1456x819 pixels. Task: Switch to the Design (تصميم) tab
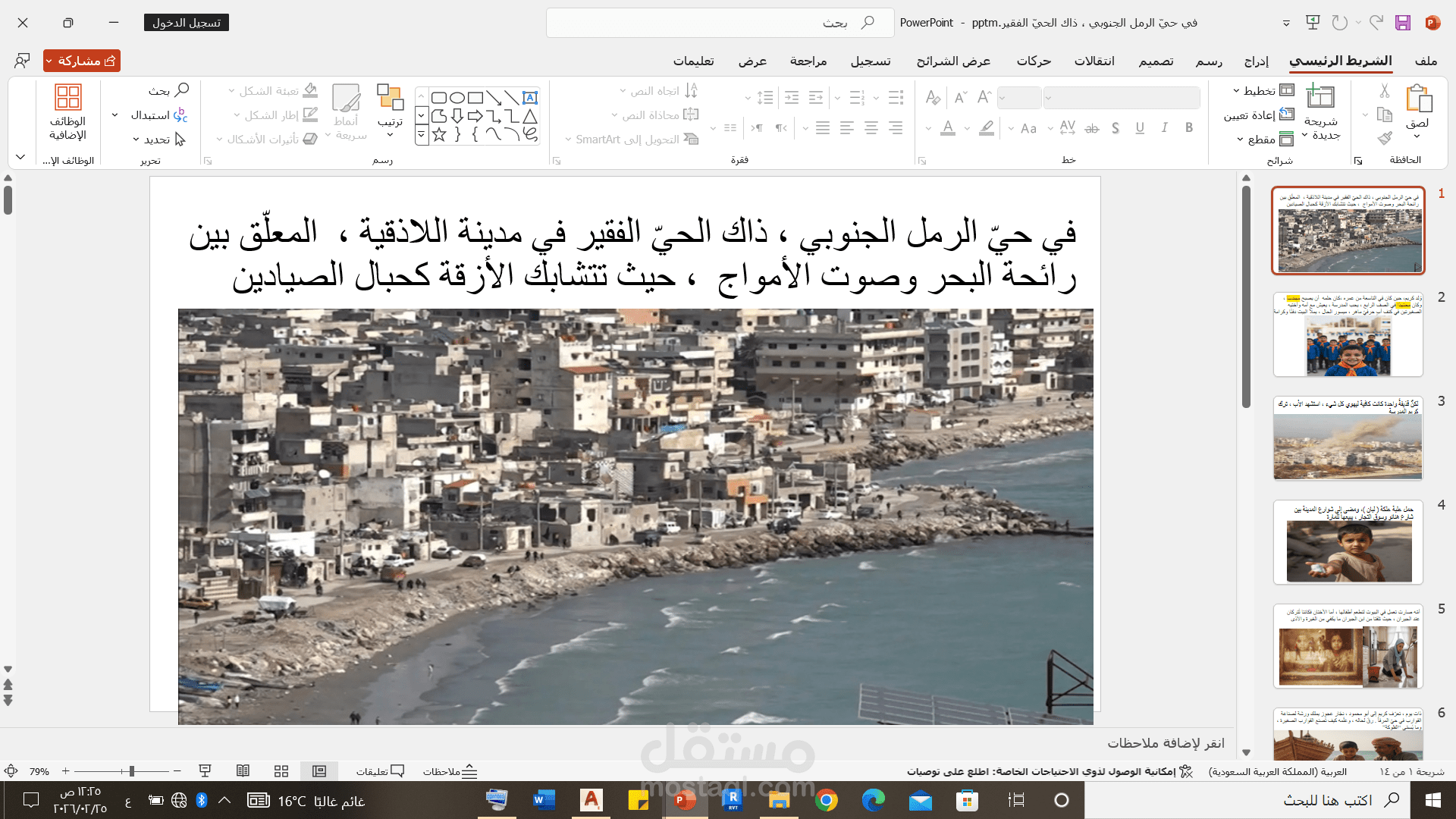[1156, 61]
